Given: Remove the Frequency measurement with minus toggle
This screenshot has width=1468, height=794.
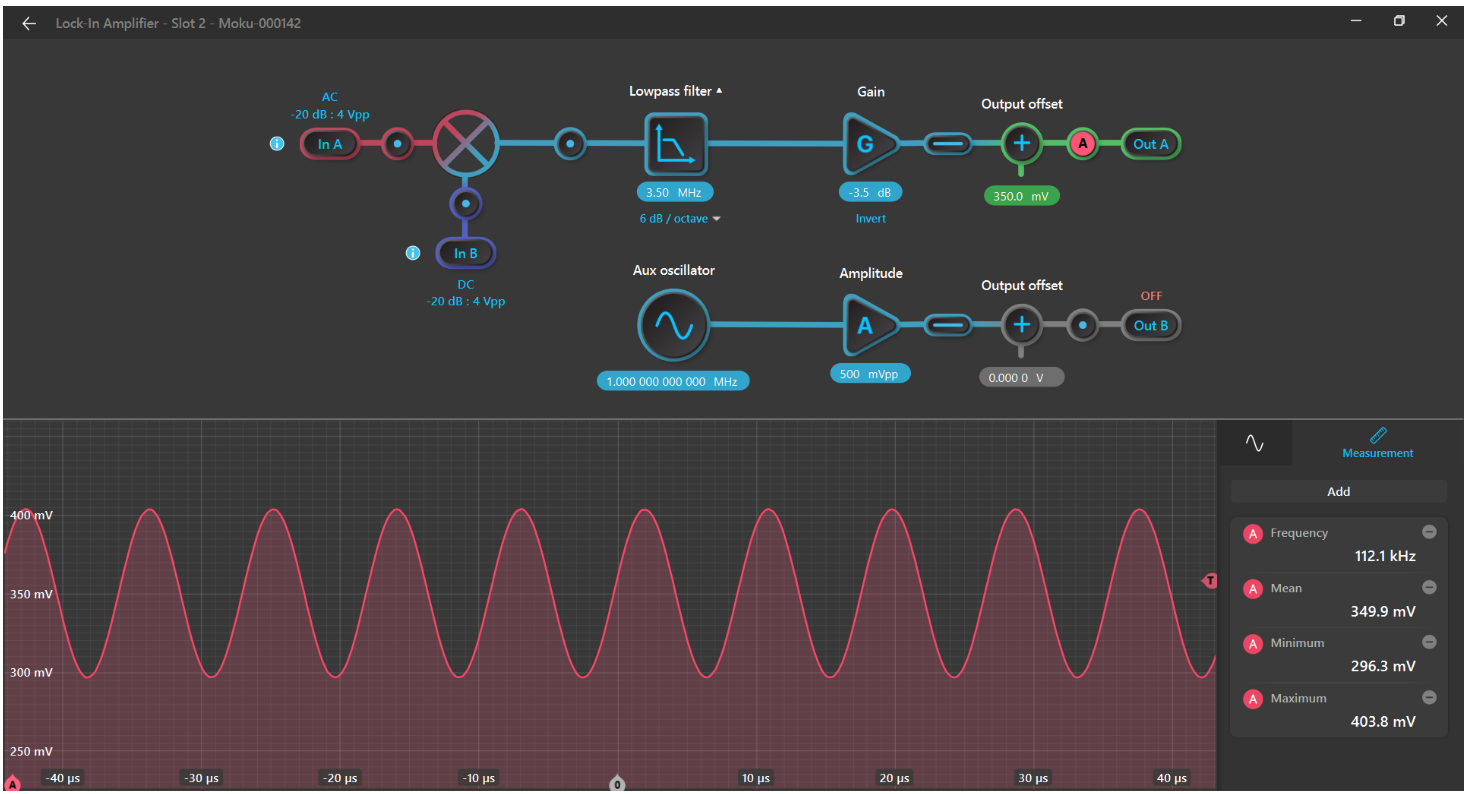Looking at the screenshot, I should (1429, 532).
